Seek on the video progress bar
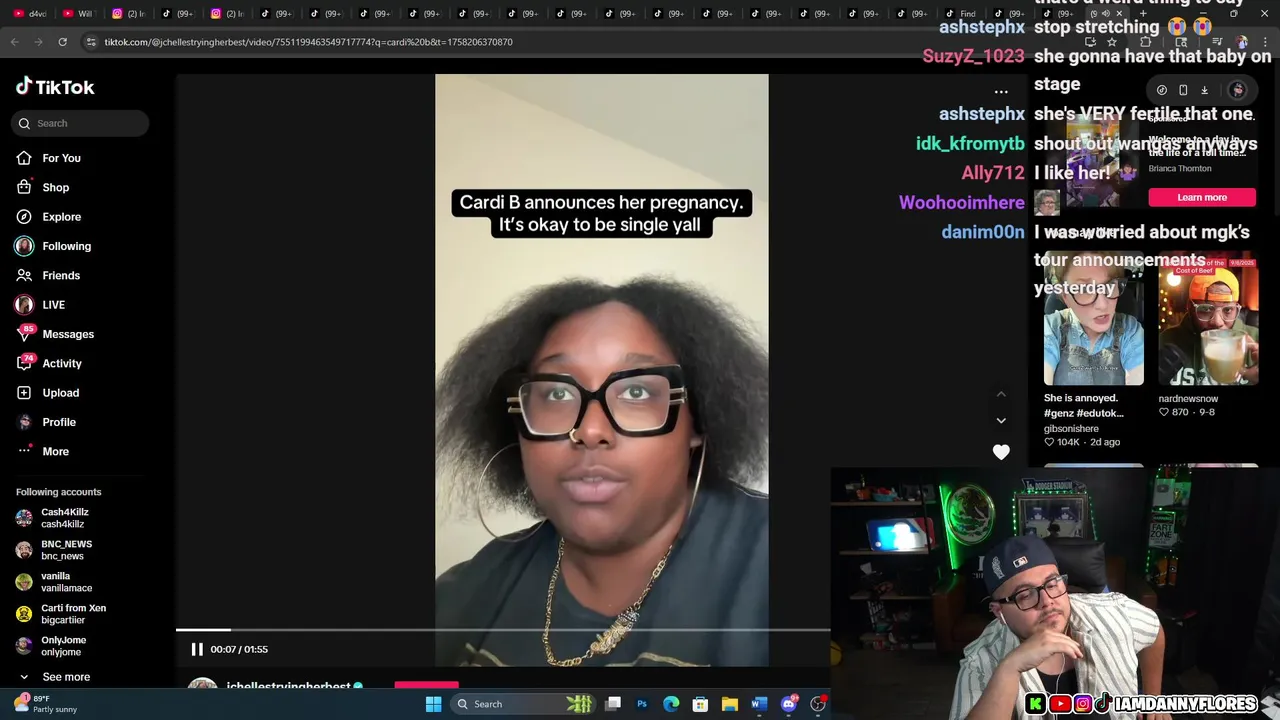 [x=503, y=630]
